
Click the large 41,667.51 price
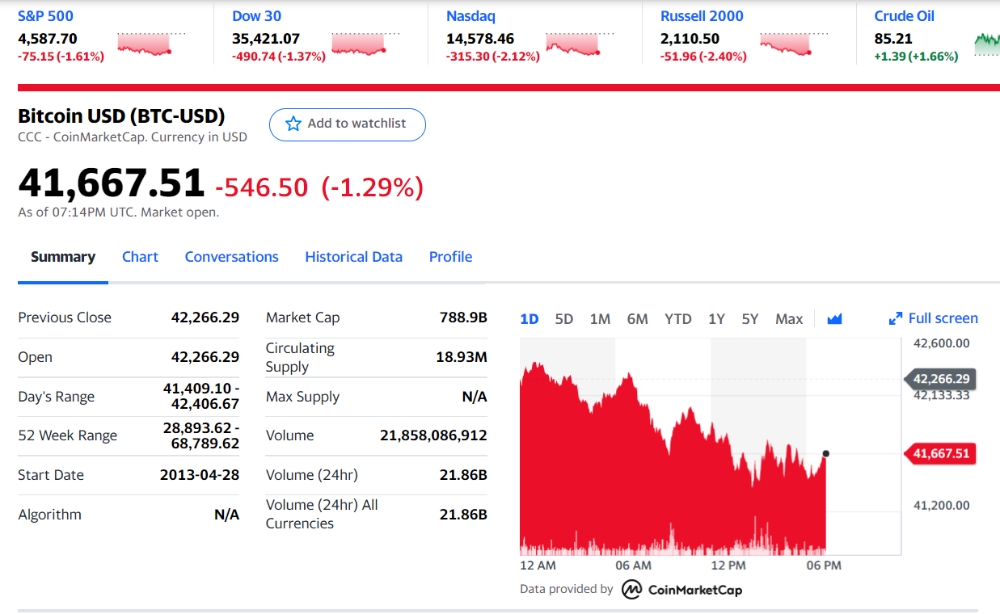pyautogui.click(x=111, y=183)
